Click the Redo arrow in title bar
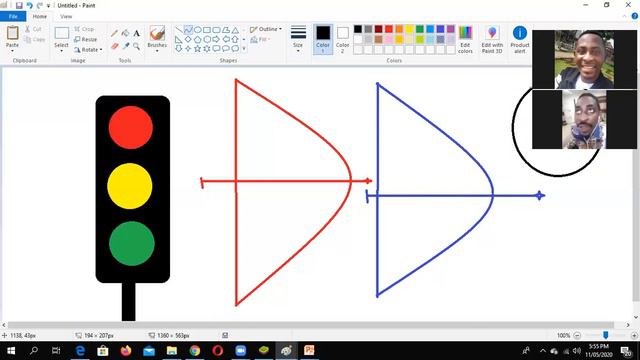This screenshot has height=360, width=640. click(x=40, y=6)
